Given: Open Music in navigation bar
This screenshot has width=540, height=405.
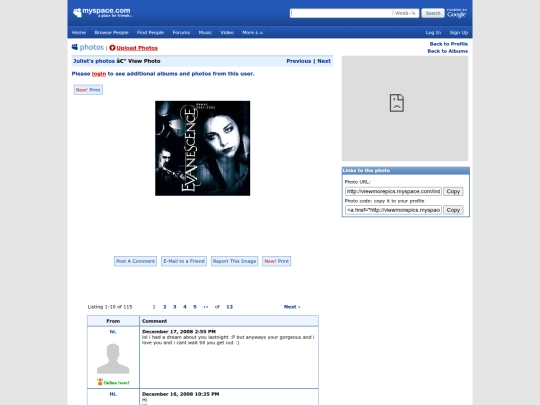Looking at the screenshot, I should coord(205,32).
